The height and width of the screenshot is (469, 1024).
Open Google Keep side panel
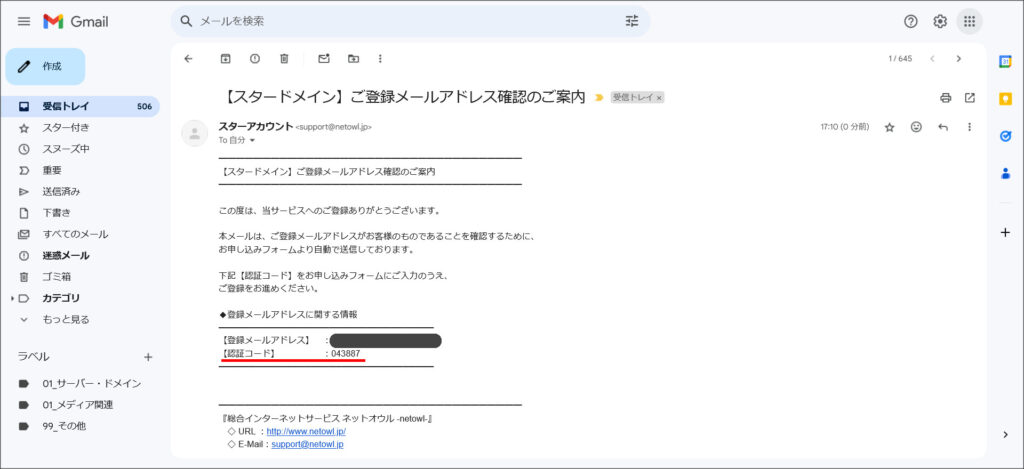(1006, 99)
